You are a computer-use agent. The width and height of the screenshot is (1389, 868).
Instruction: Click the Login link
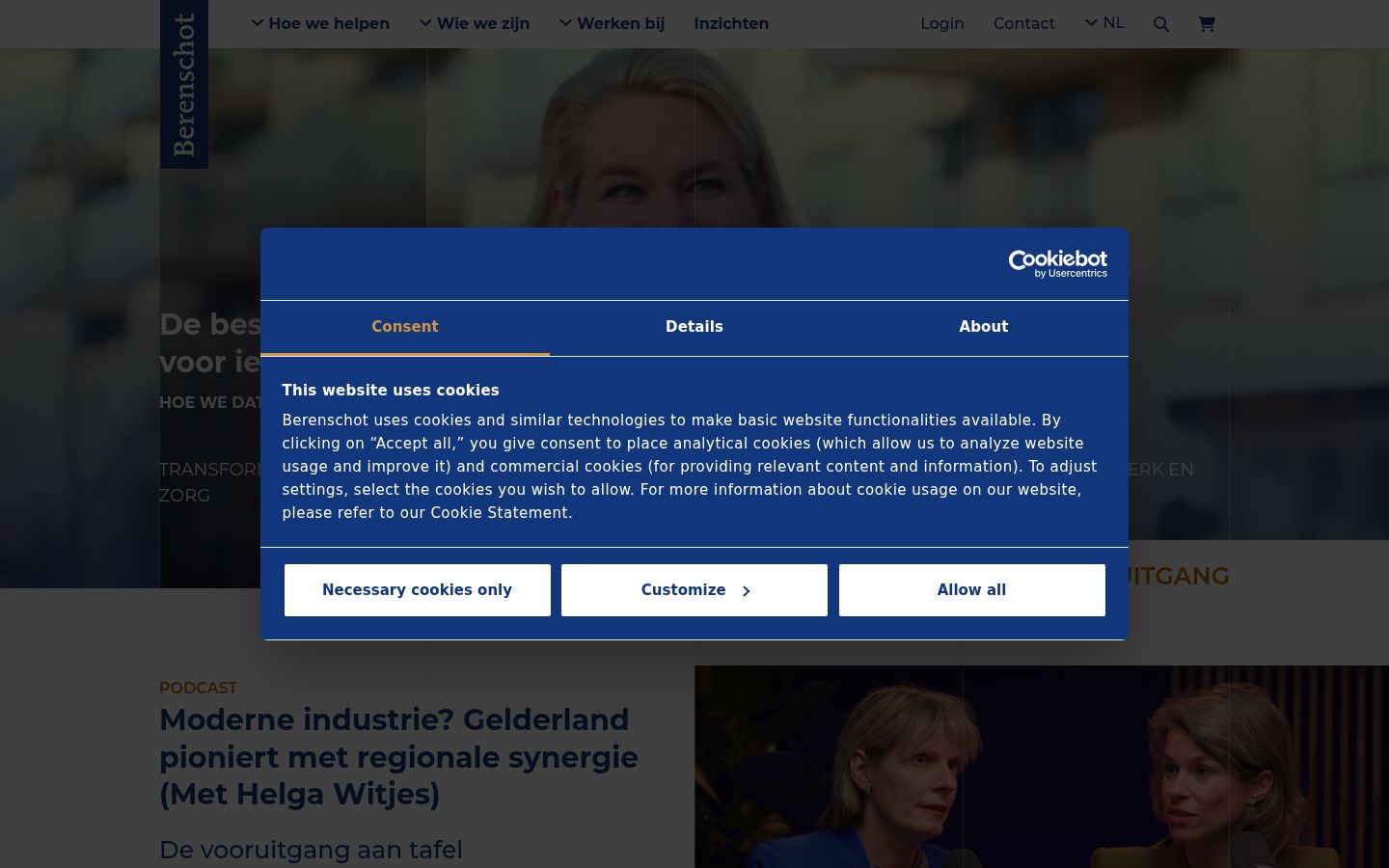[942, 23]
